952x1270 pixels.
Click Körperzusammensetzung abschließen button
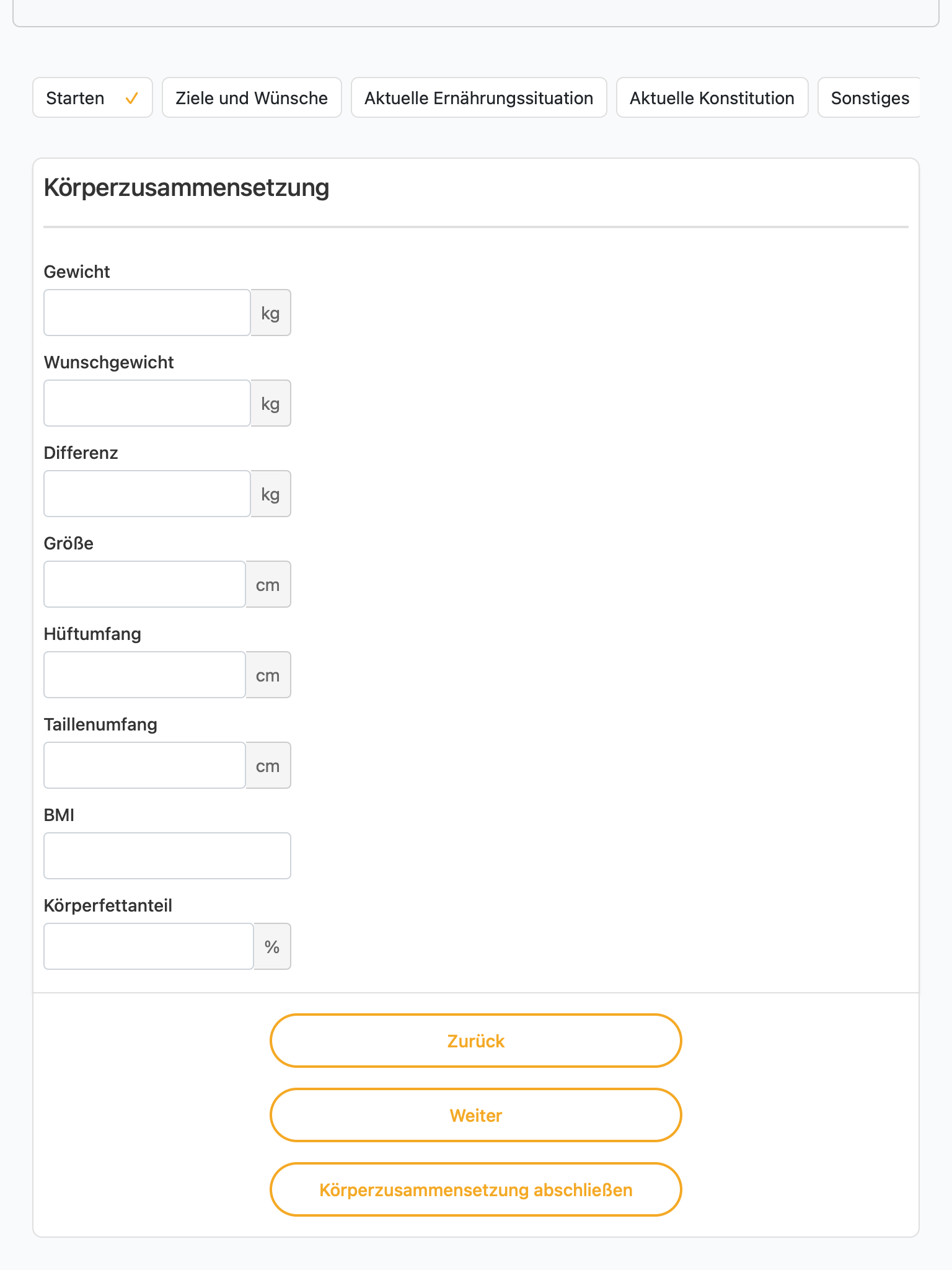tap(476, 1189)
